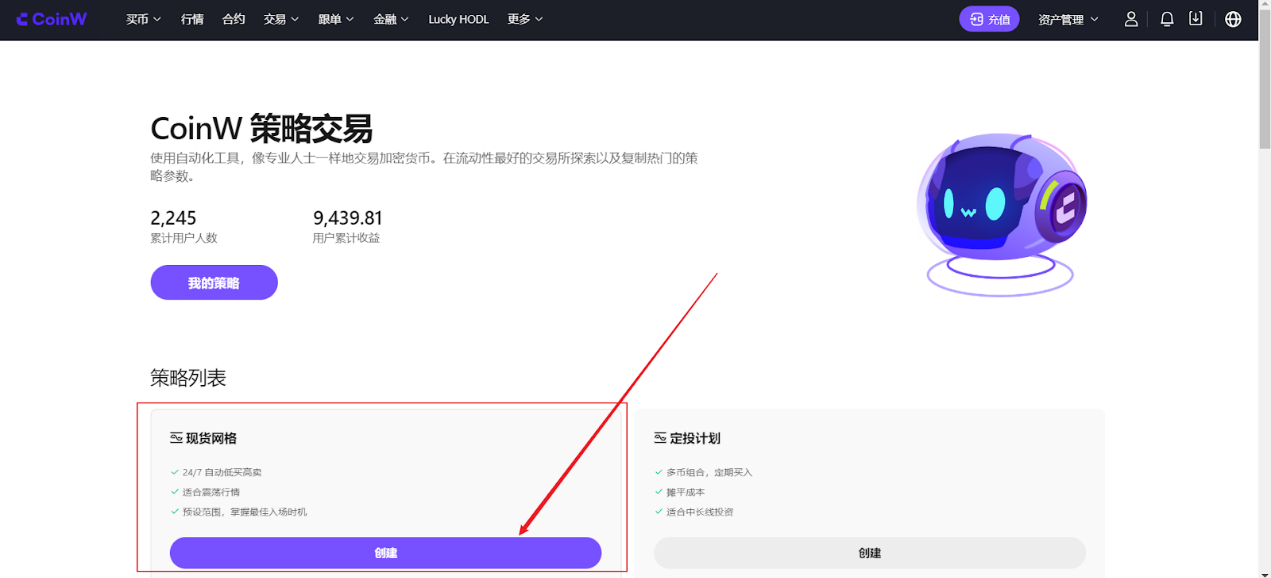The height and width of the screenshot is (578, 1271).
Task: Click the 定投计划 plan icon
Action: click(x=660, y=438)
